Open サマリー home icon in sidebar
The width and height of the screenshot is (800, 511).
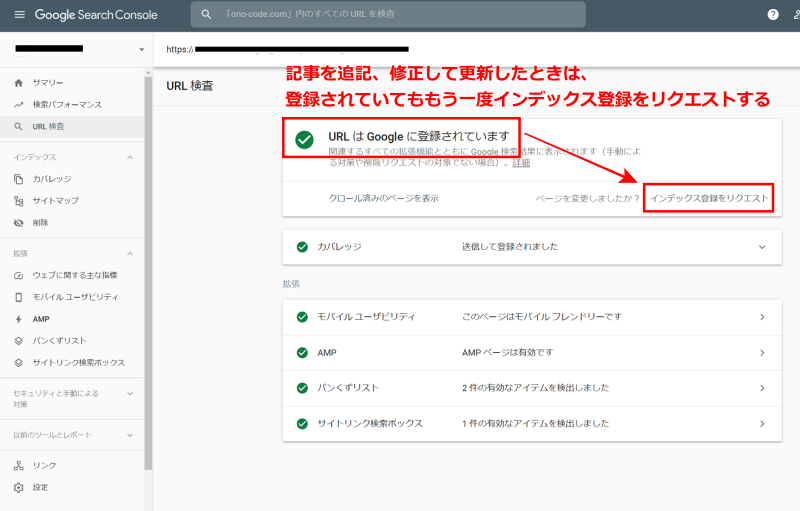point(19,82)
